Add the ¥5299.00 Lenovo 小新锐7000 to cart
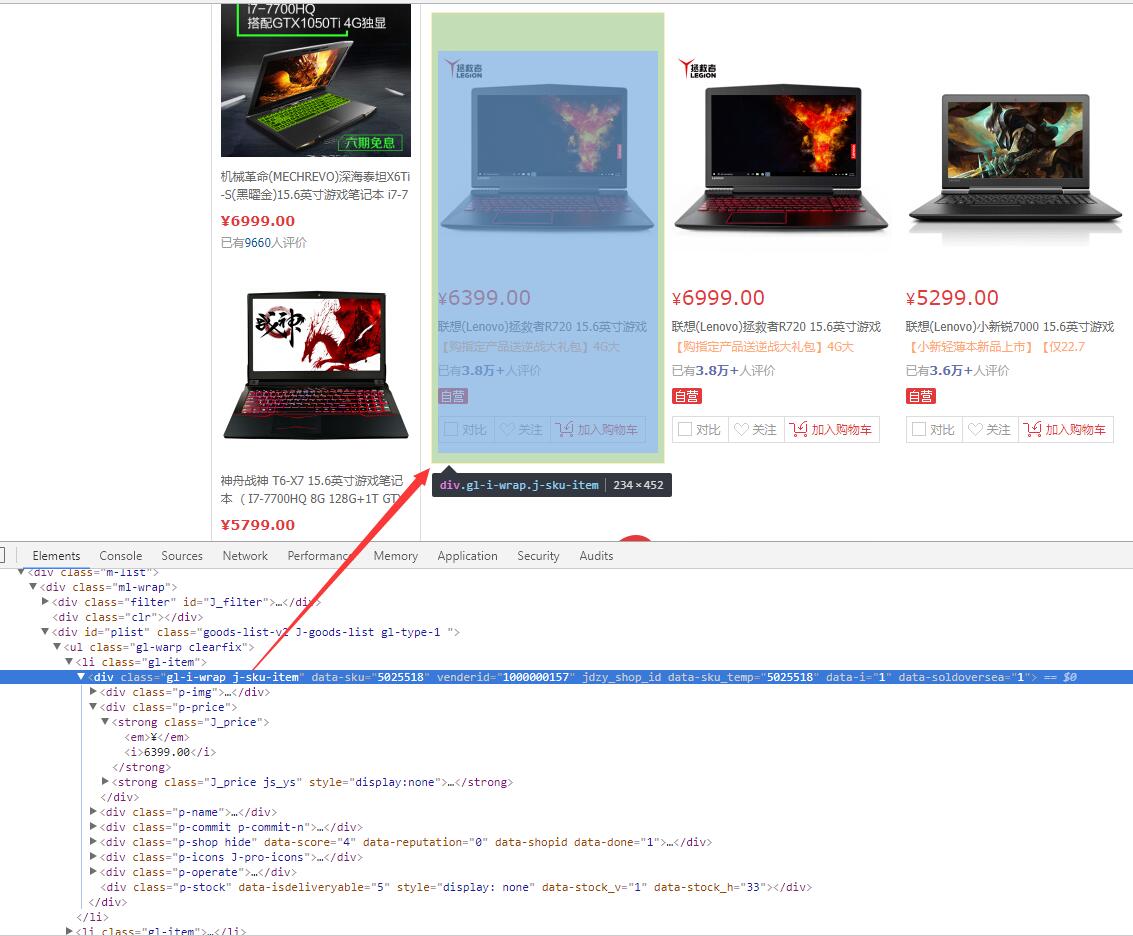 (x=1066, y=429)
